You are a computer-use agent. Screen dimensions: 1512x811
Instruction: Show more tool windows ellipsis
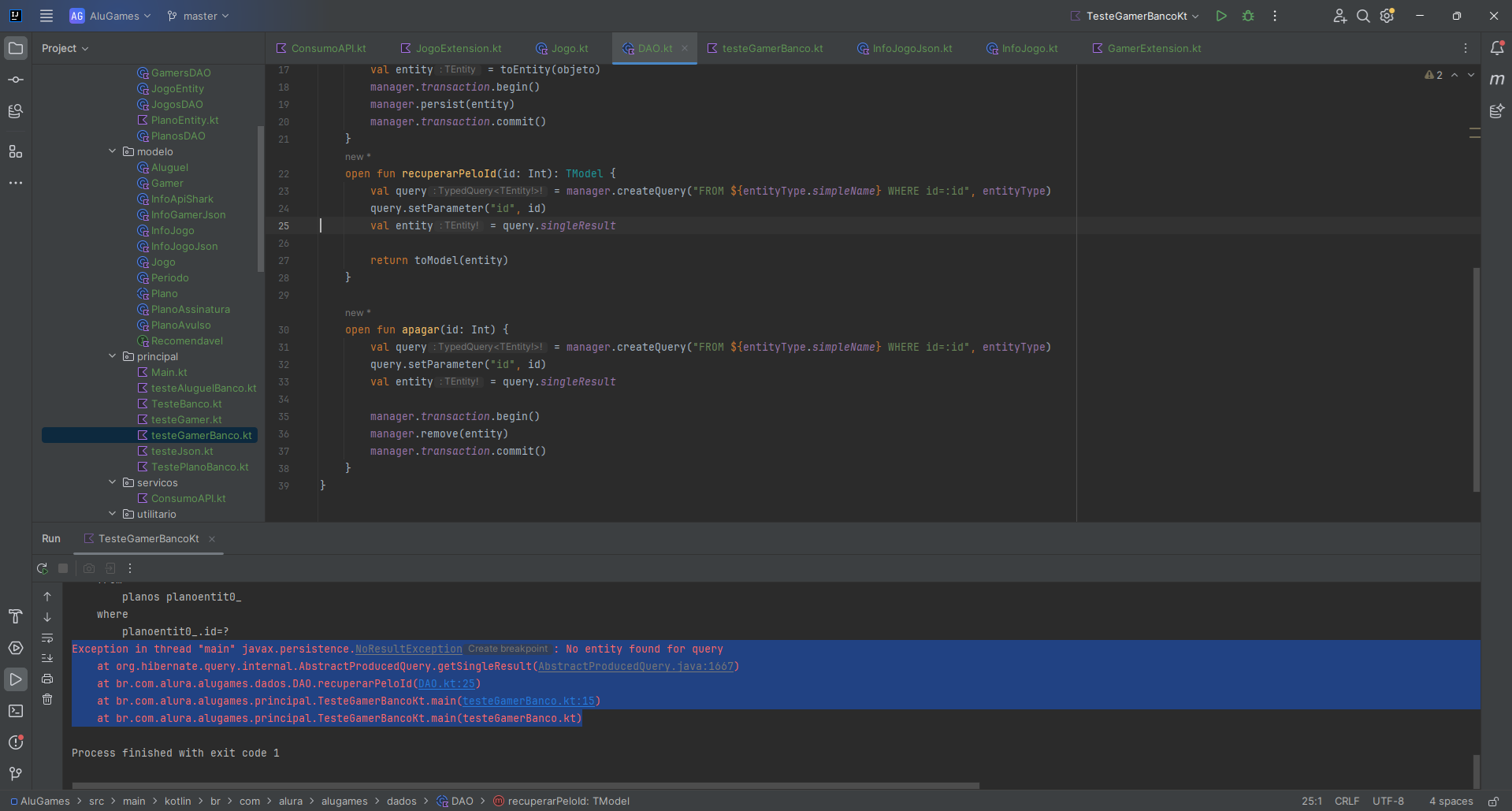tap(16, 183)
